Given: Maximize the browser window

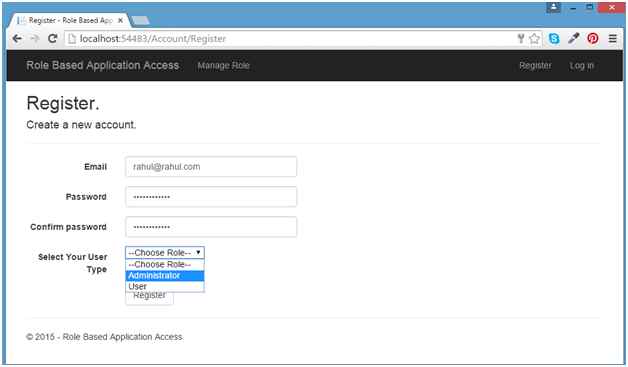Looking at the screenshot, I should [590, 8].
